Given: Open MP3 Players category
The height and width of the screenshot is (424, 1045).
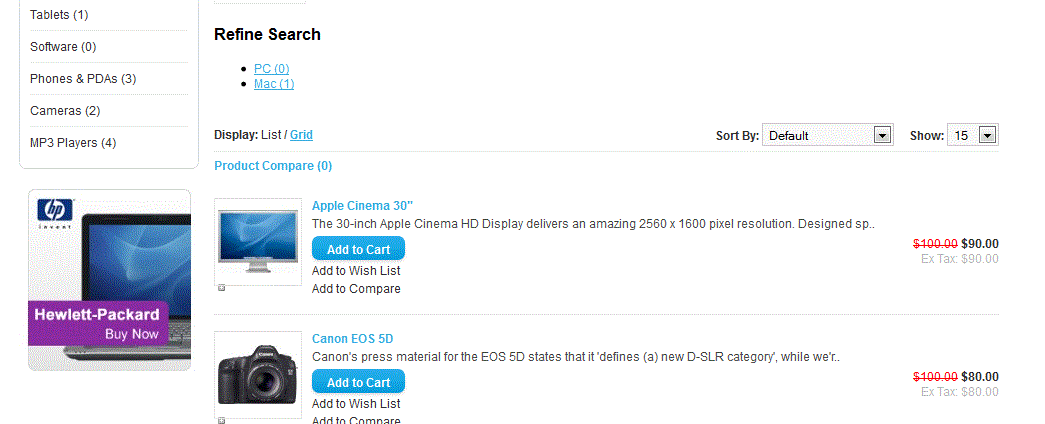Looking at the screenshot, I should click(73, 143).
